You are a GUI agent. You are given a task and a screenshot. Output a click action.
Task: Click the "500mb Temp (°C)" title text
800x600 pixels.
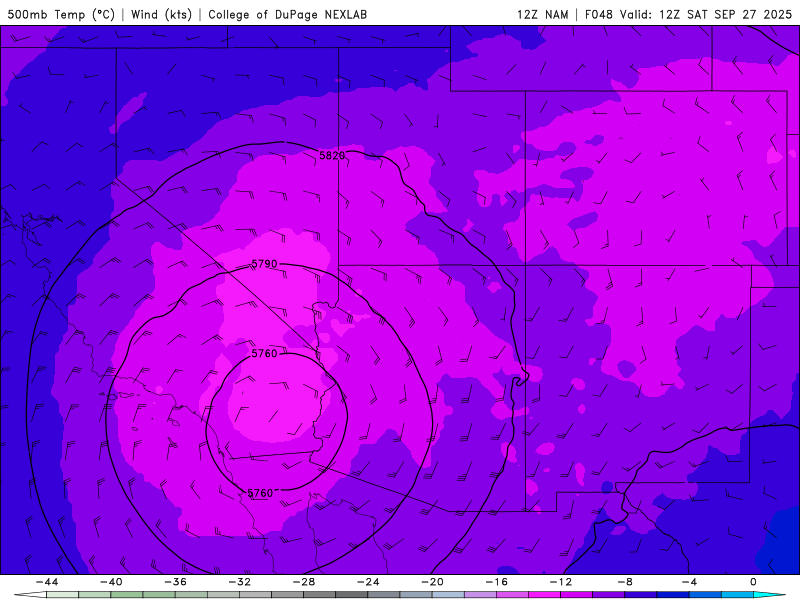click(61, 15)
